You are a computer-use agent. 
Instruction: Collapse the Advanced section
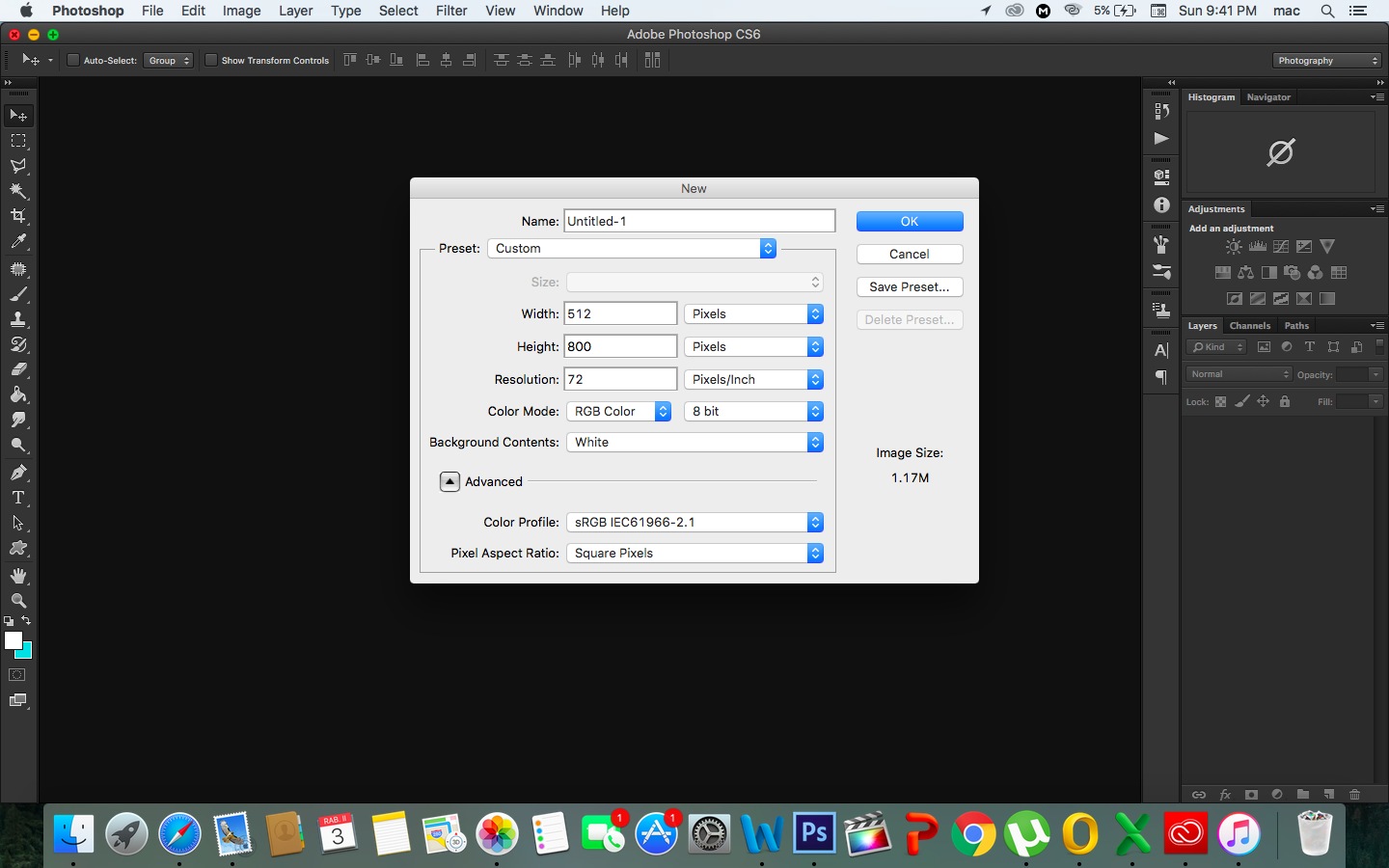tap(449, 481)
